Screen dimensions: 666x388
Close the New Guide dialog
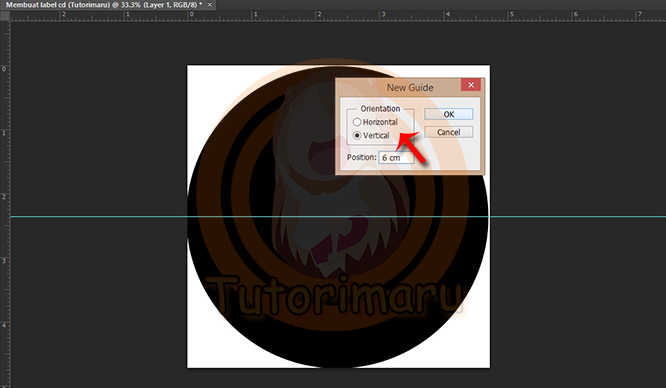coord(471,85)
